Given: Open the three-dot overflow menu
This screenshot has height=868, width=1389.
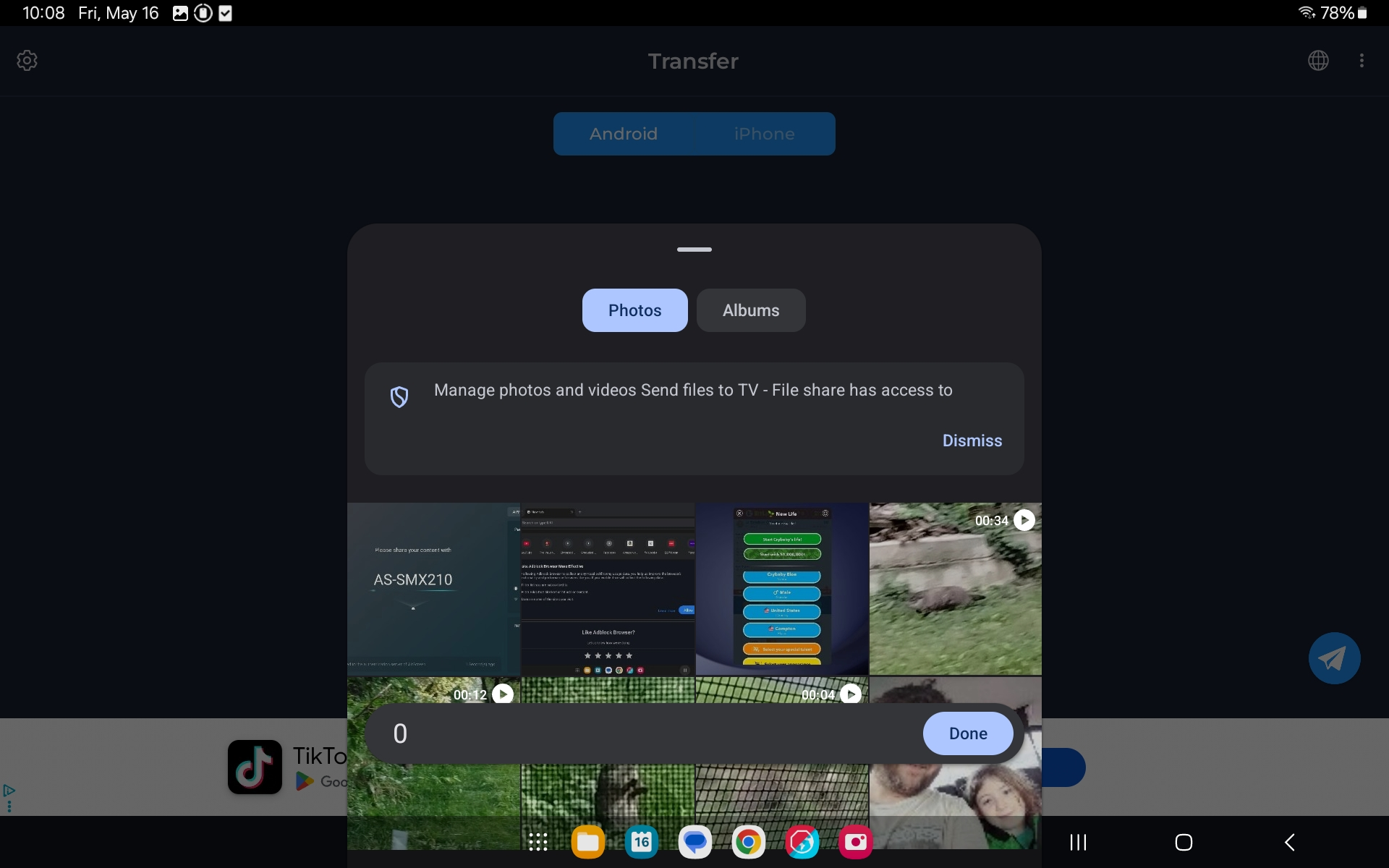Looking at the screenshot, I should coord(1362,61).
